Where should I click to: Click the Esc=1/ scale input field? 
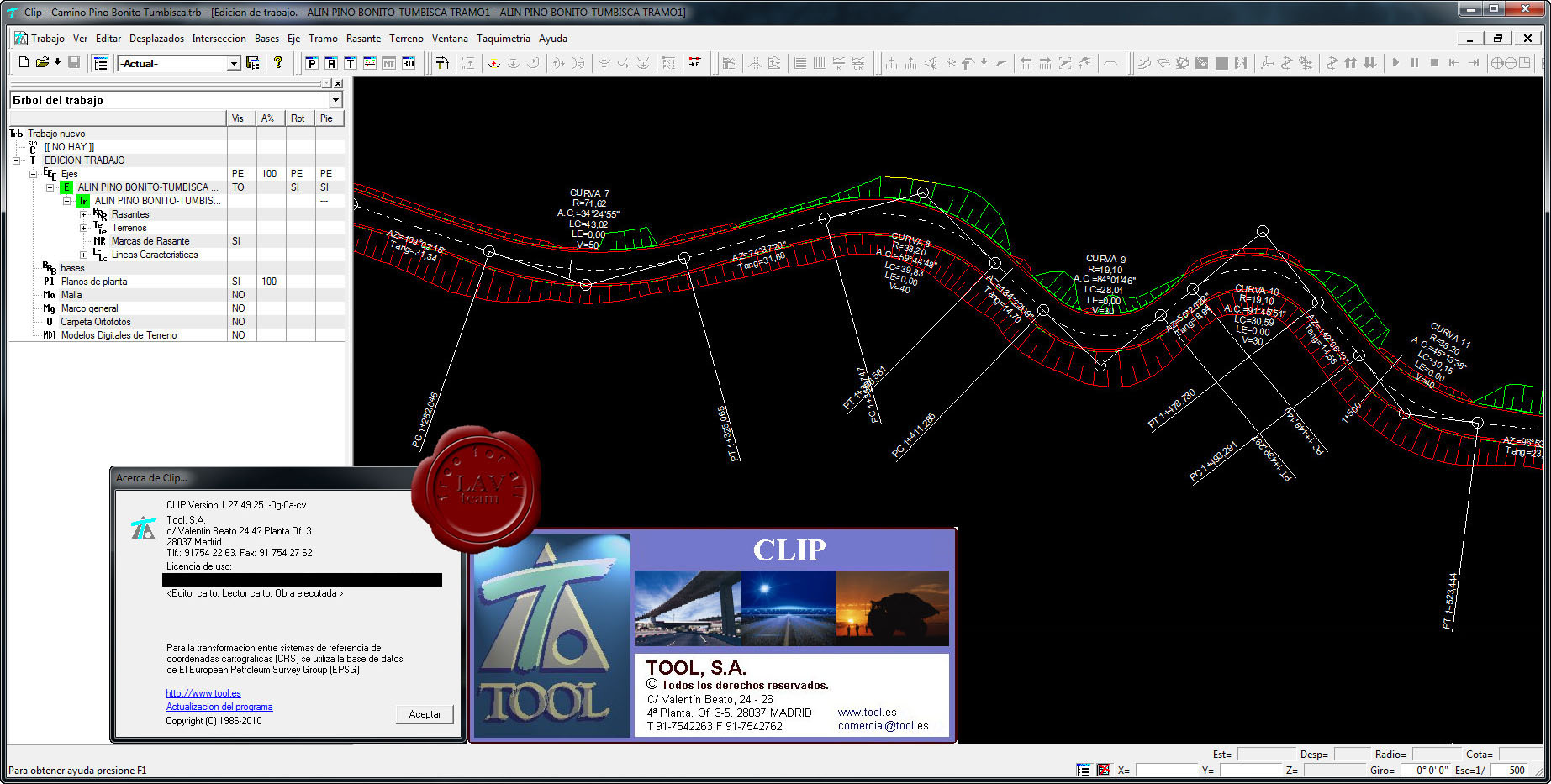coord(1509,770)
